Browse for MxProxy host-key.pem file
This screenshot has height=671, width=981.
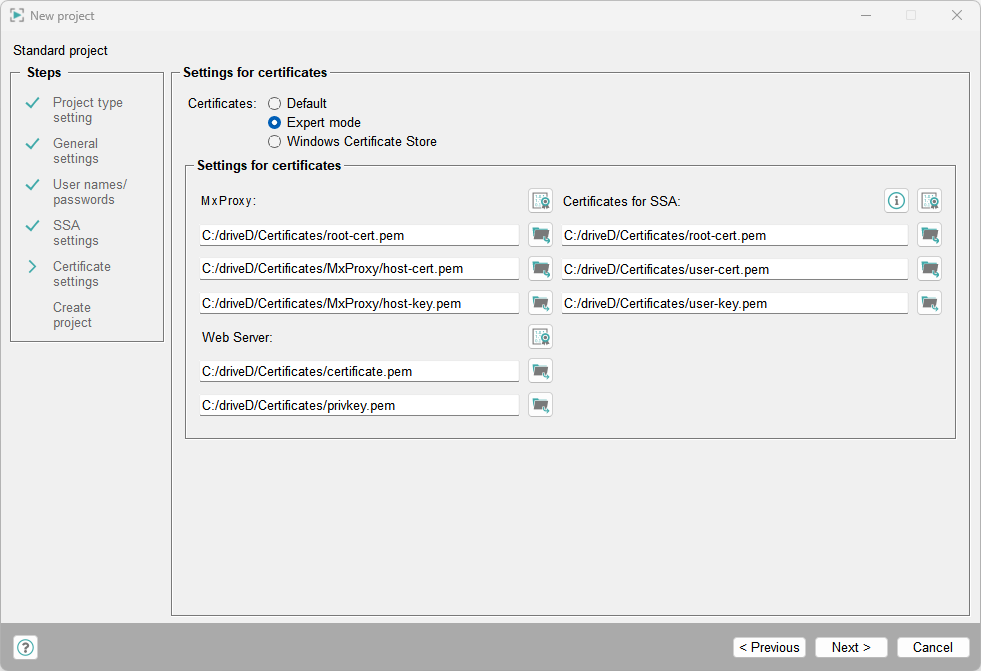pos(540,303)
